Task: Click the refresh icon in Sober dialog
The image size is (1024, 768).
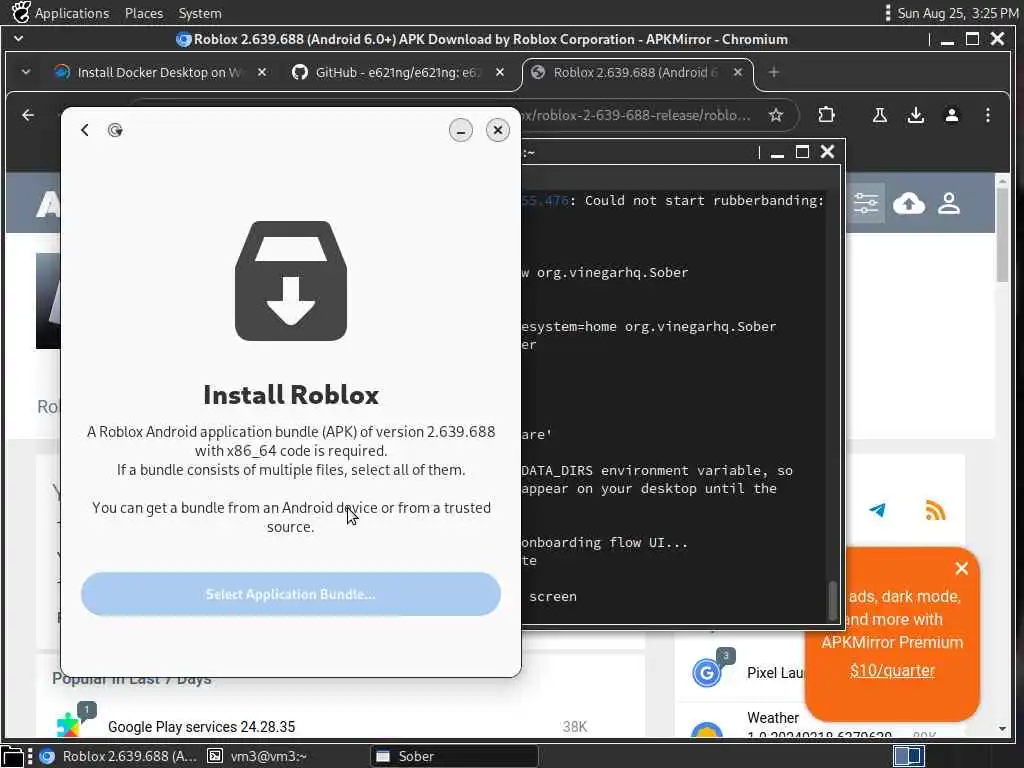Action: point(116,130)
